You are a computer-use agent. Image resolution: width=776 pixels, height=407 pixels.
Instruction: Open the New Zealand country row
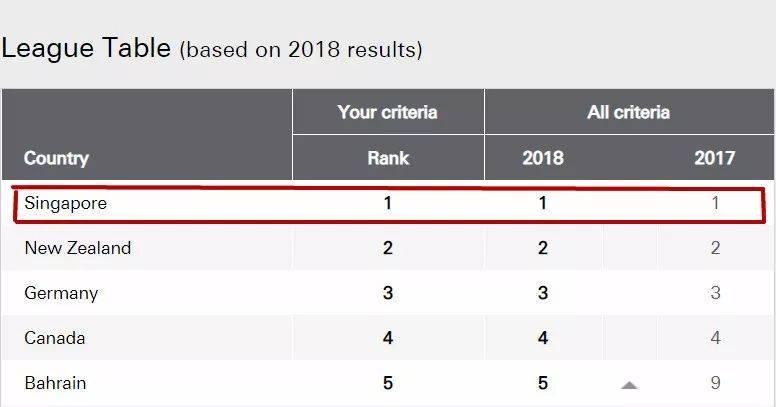click(x=78, y=248)
